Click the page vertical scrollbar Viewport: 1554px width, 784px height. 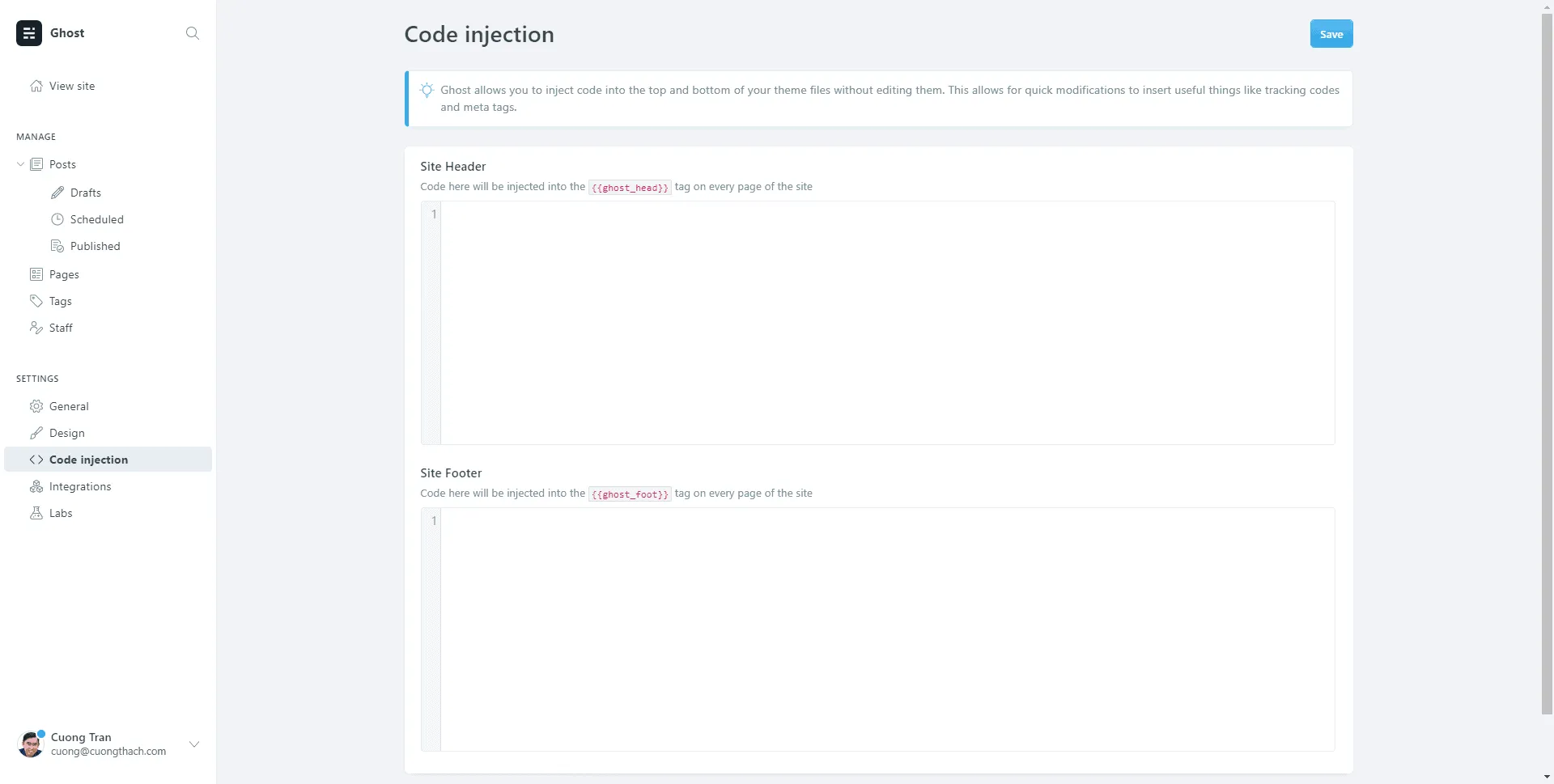(x=1547, y=364)
